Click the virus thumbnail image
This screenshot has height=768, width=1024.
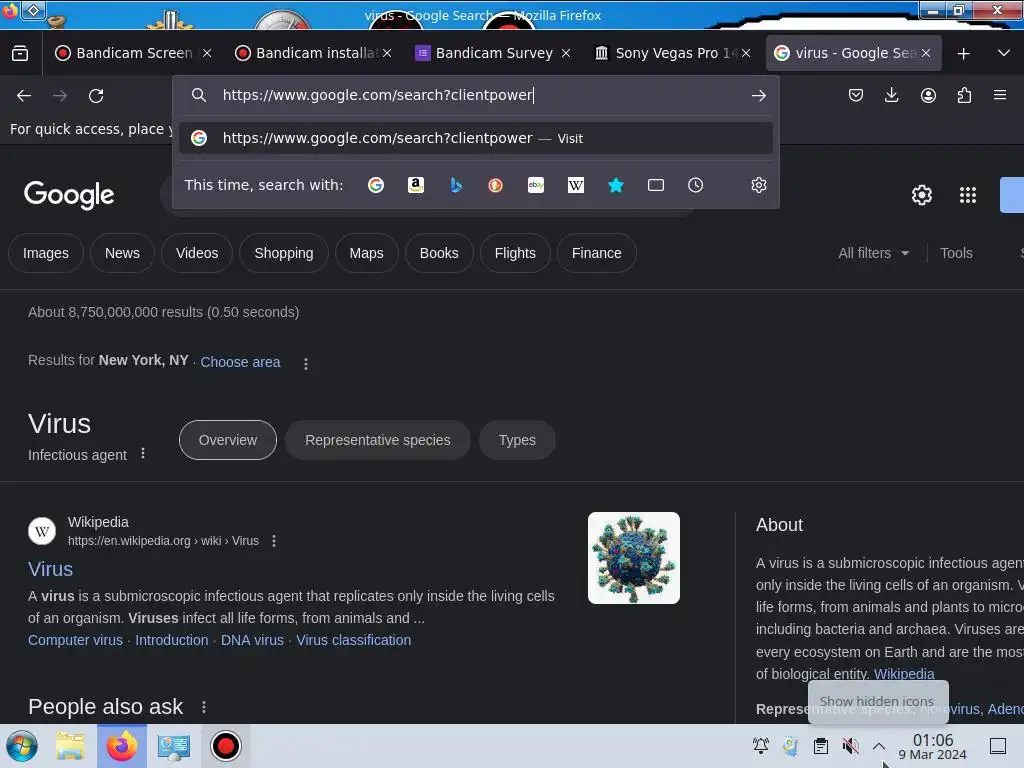point(633,558)
